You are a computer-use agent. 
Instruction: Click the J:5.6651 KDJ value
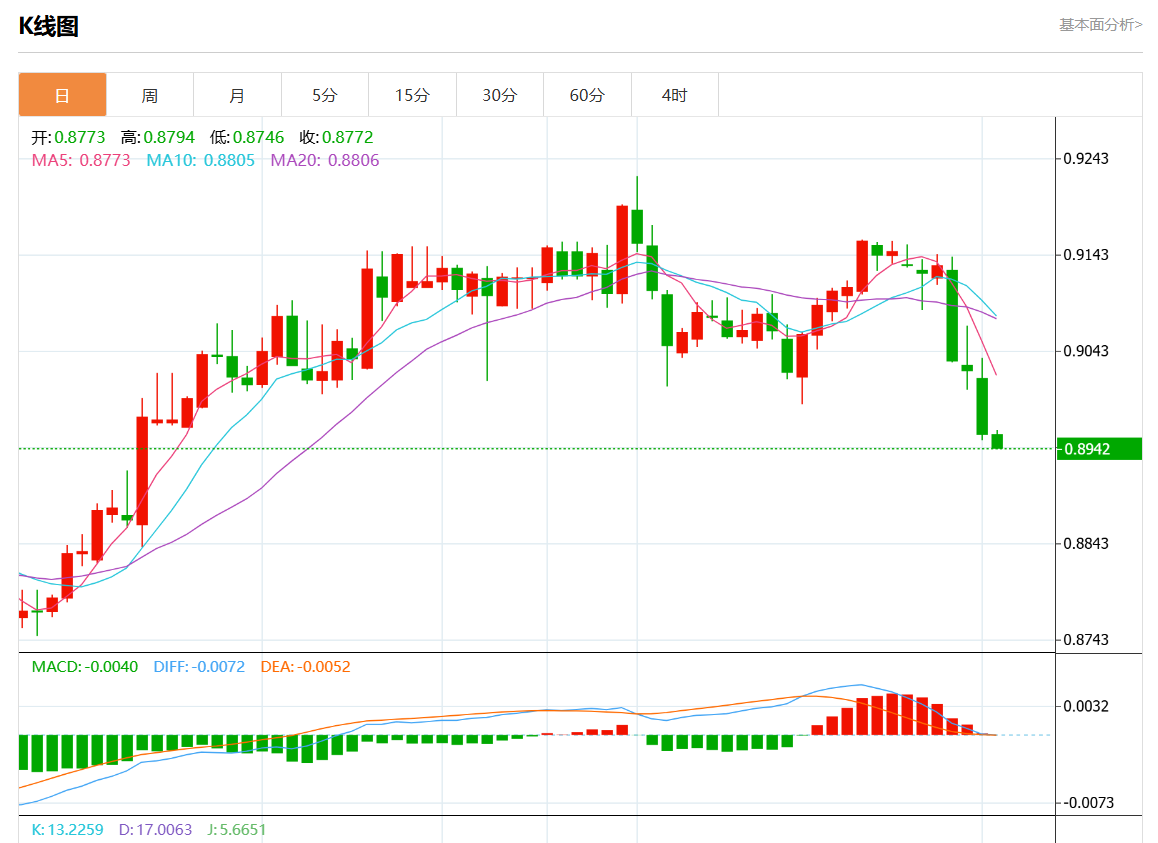[x=236, y=830]
